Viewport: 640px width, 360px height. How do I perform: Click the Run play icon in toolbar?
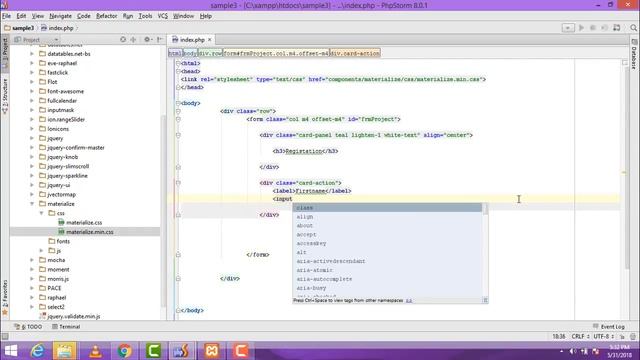tap(581, 28)
